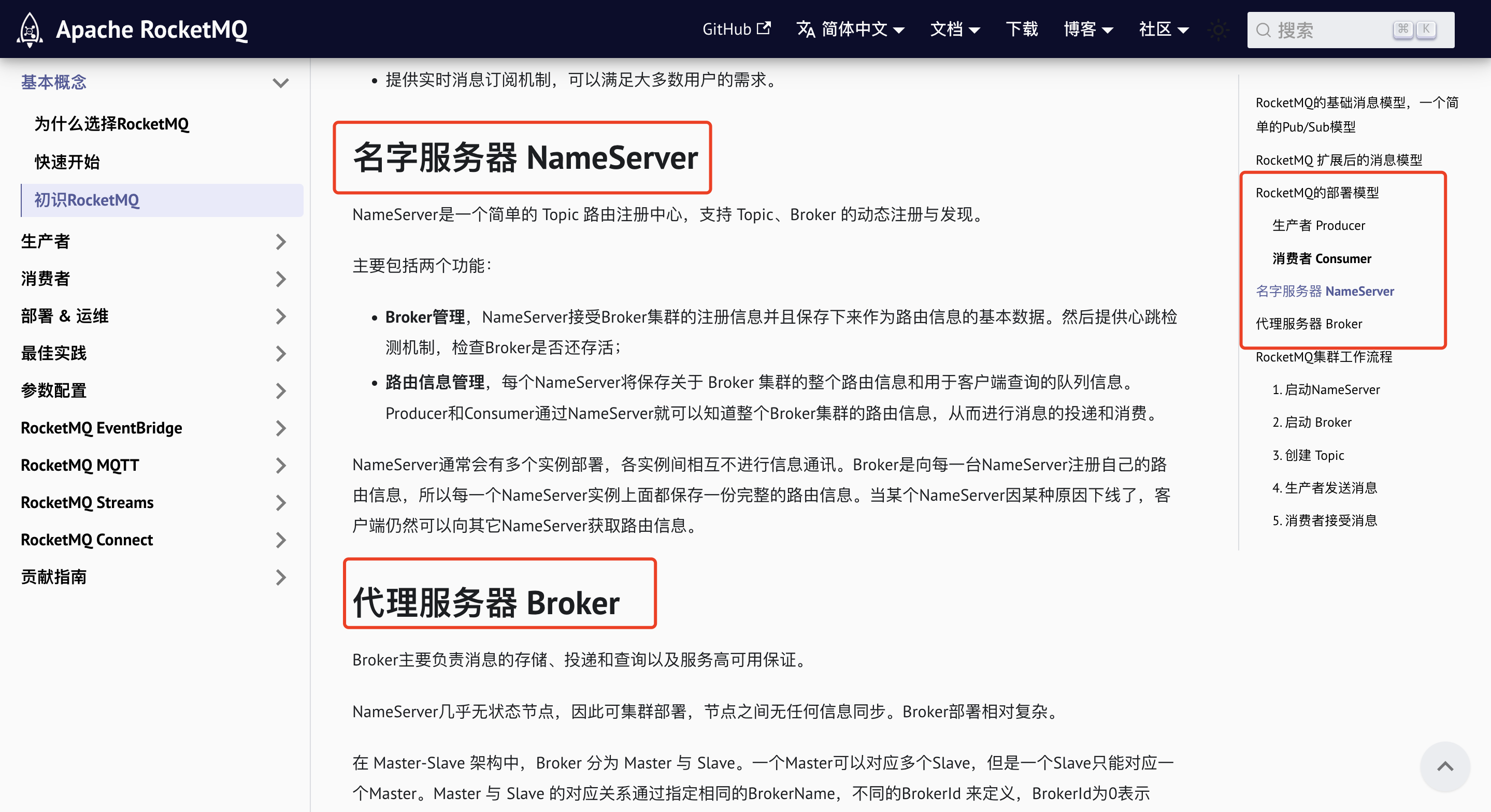Screen dimensions: 1491x812
Task: Click the Apache RocketMQ logo icon
Action: click(30, 28)
